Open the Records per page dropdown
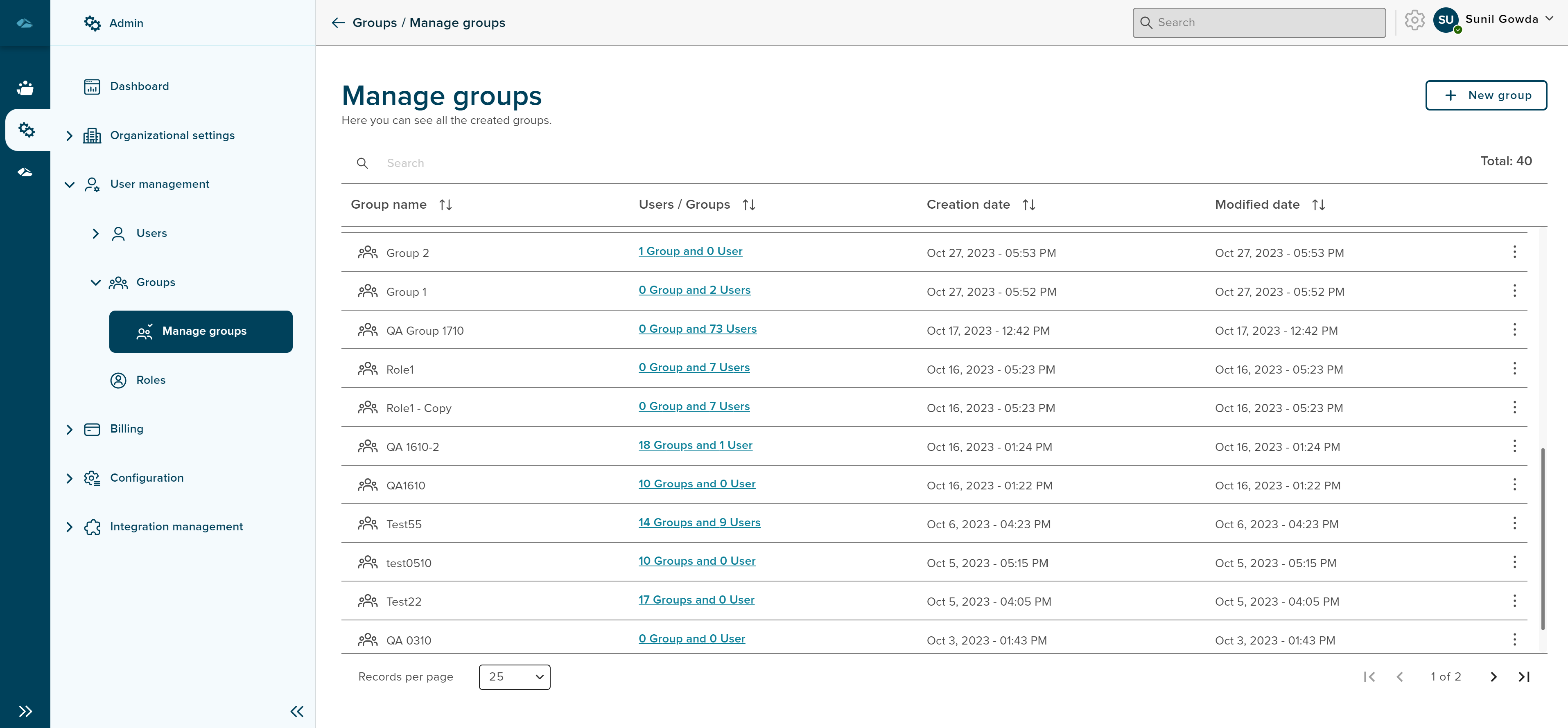The image size is (1568, 728). pyautogui.click(x=514, y=676)
